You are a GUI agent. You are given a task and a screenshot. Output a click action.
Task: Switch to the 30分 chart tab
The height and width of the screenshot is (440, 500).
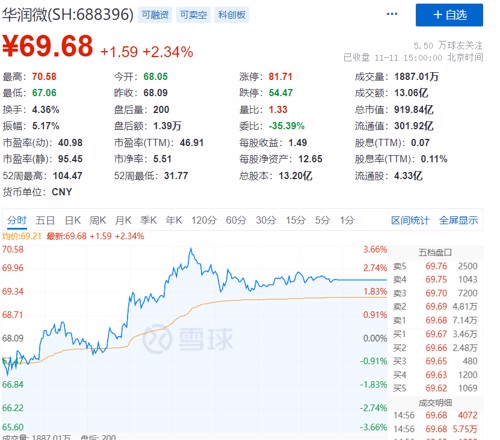click(x=266, y=220)
